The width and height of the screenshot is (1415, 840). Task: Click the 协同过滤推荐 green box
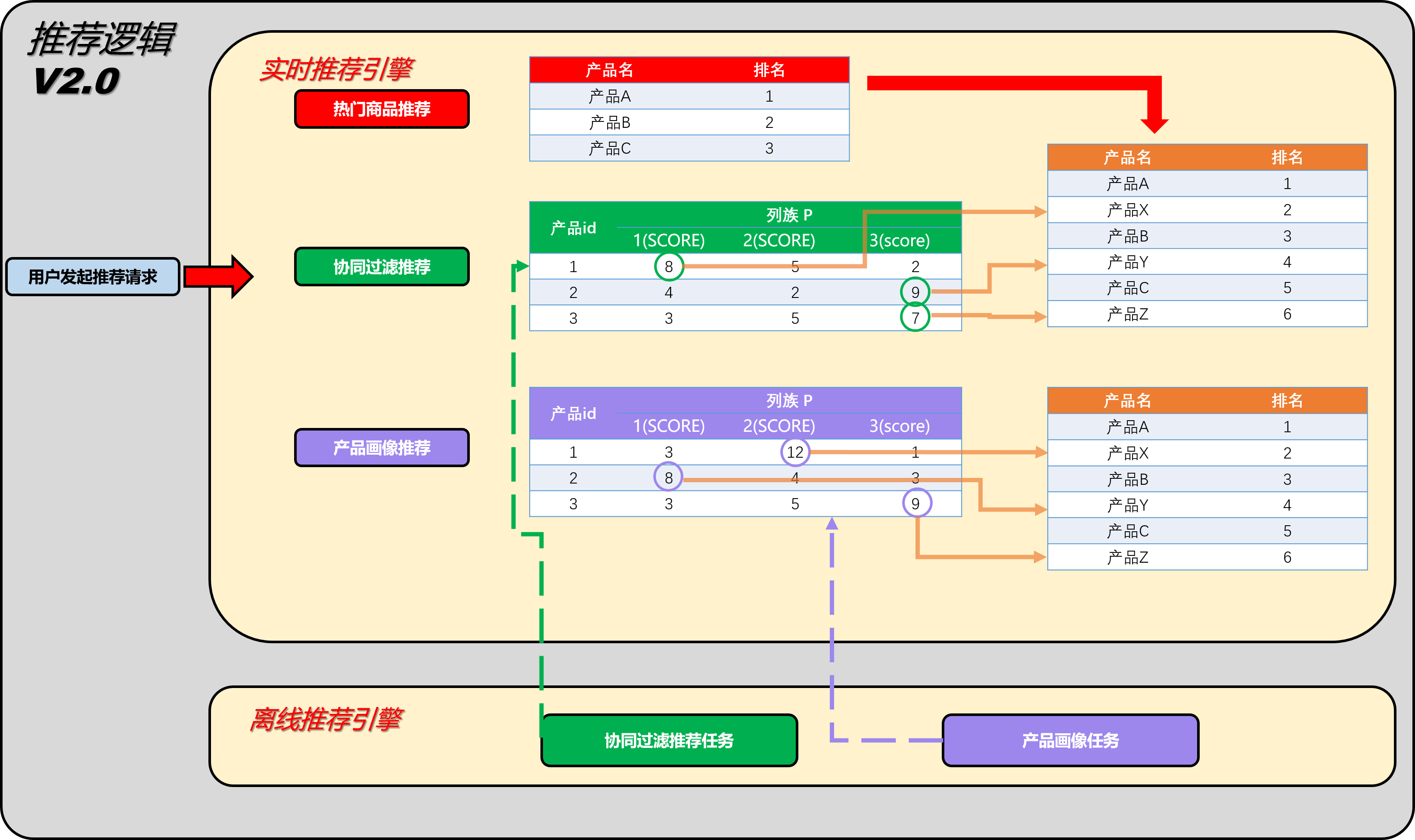click(382, 267)
